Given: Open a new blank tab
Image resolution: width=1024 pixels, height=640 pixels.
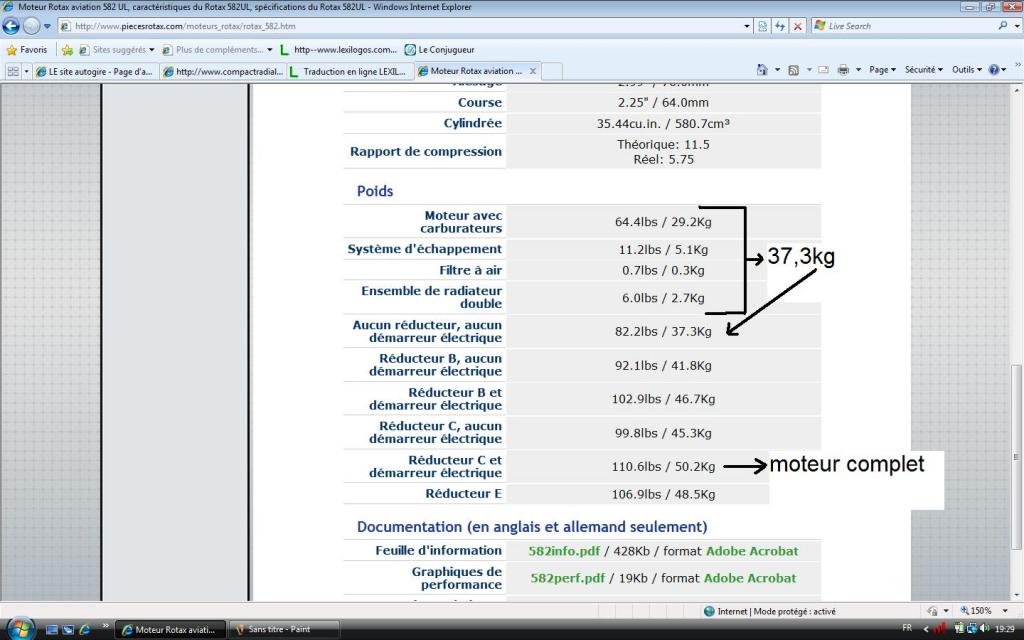Looking at the screenshot, I should pyautogui.click(x=552, y=71).
